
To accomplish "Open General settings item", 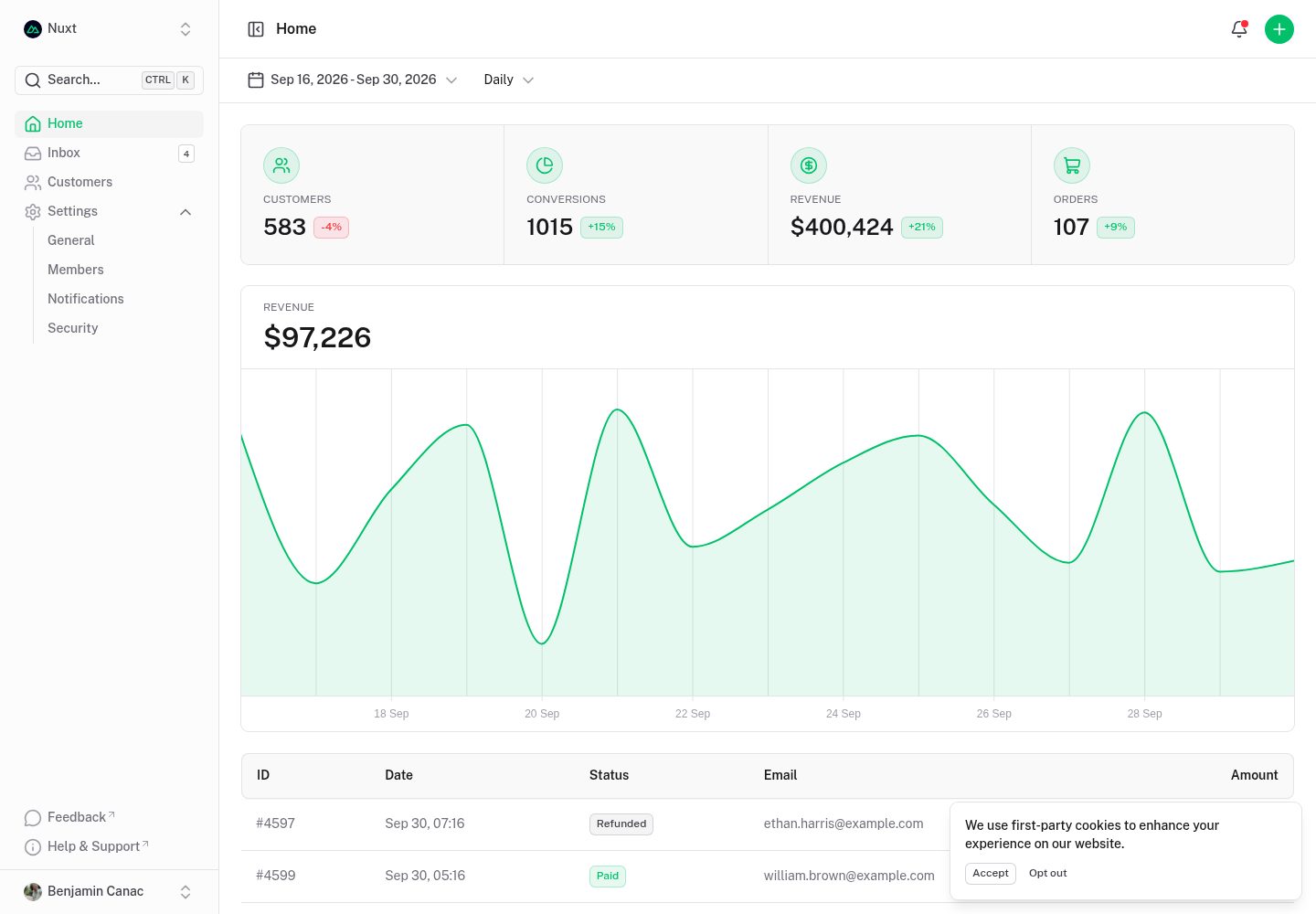I will point(121,241).
